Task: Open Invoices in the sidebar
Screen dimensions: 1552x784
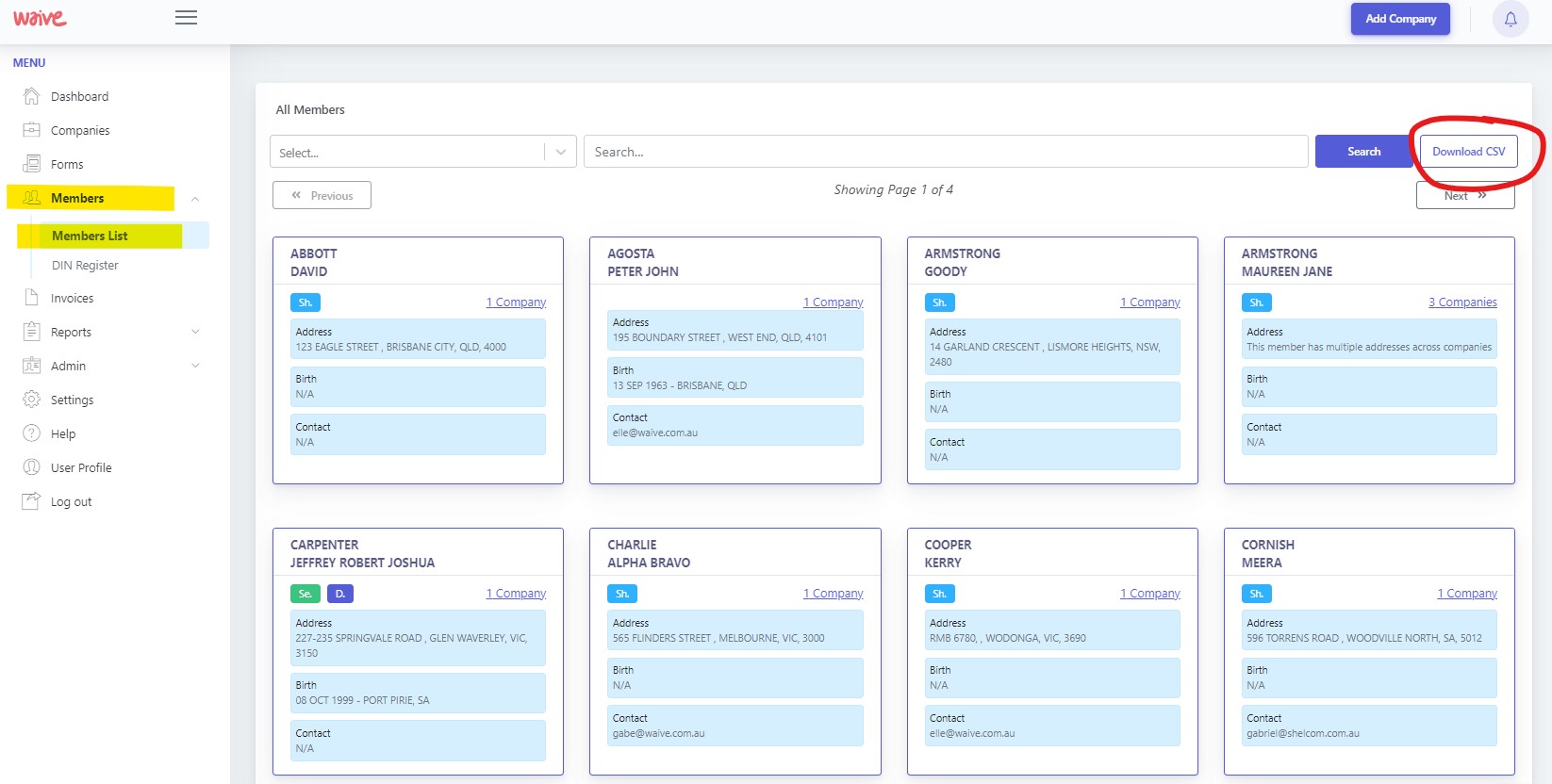Action: click(x=72, y=298)
